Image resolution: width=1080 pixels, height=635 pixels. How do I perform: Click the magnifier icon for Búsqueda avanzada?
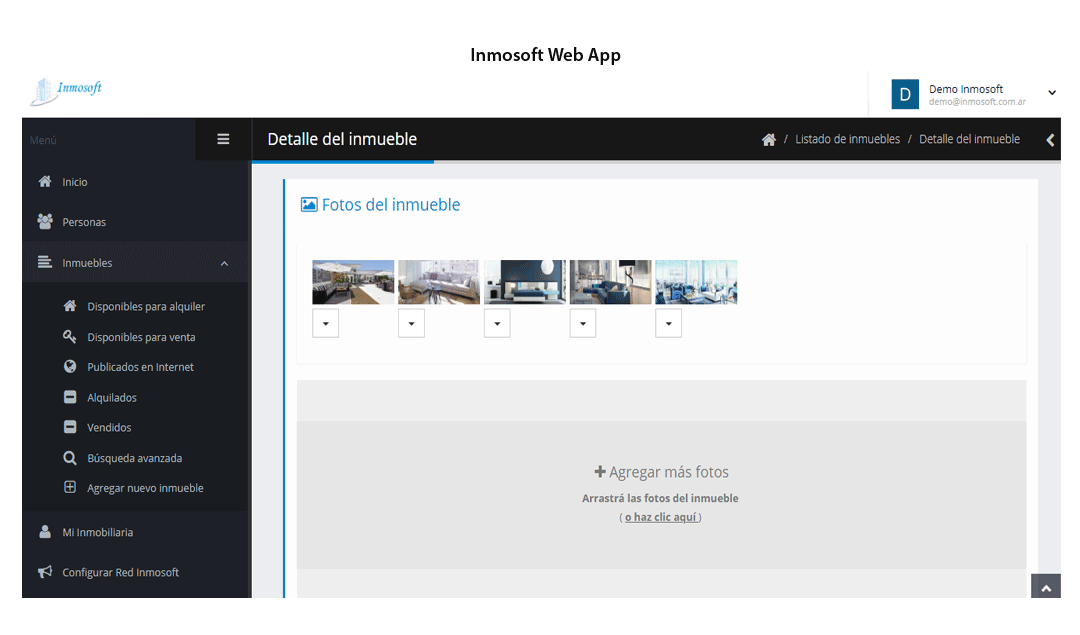(x=70, y=457)
